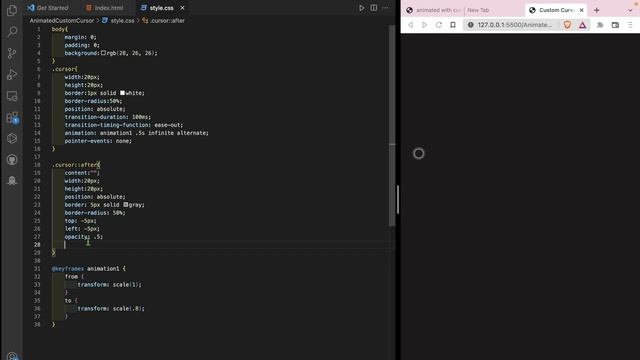640x360 pixels.
Task: Click the 'transition-duration: 100ms;' line
Action: [x=108, y=117]
